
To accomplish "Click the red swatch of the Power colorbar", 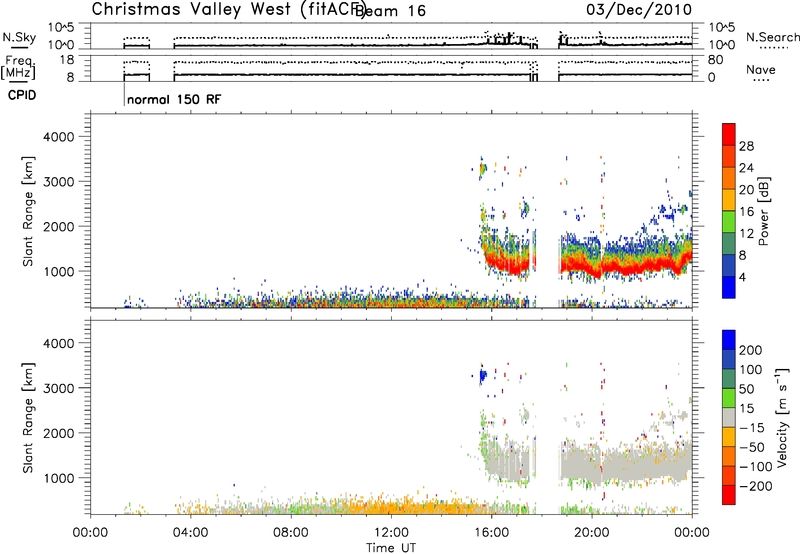I will 729,134.
